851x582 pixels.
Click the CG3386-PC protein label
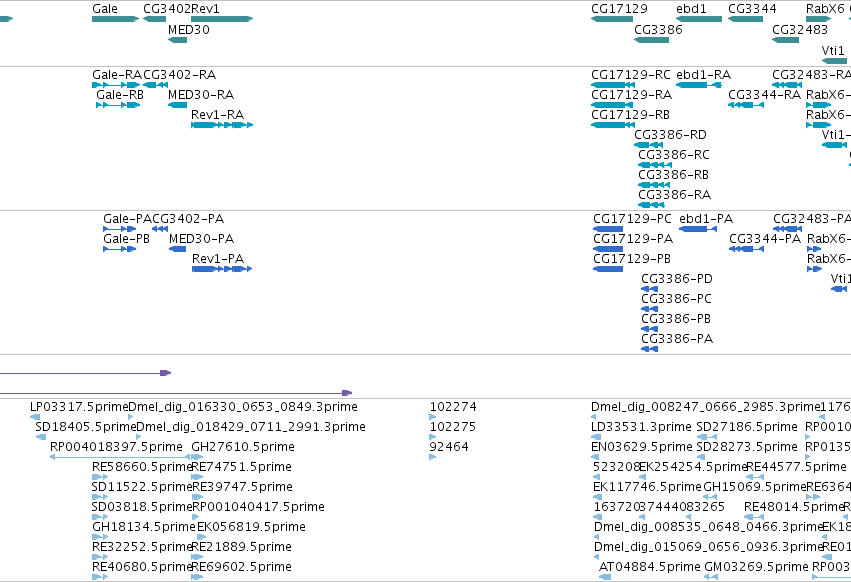676,299
